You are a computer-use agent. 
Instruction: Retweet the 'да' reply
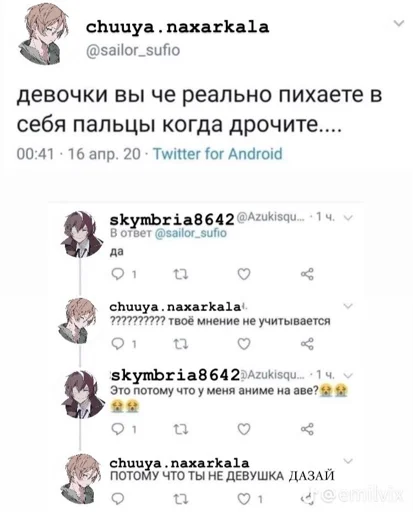click(x=181, y=274)
